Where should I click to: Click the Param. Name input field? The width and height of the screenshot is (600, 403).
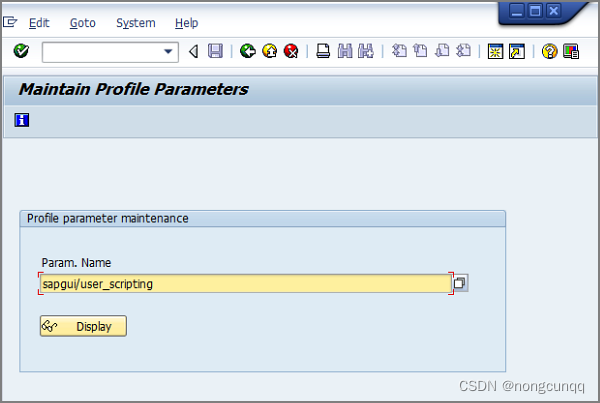tap(246, 284)
